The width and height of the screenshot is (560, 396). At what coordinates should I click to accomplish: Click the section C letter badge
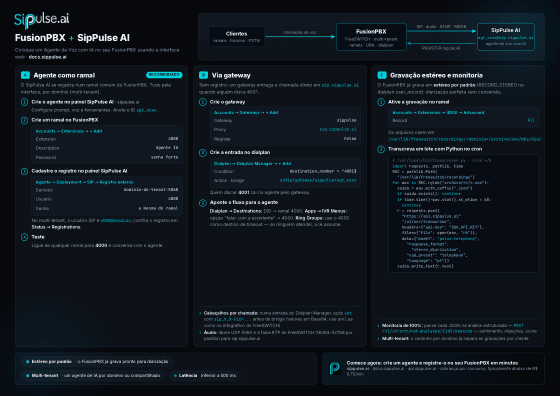pos(382,75)
